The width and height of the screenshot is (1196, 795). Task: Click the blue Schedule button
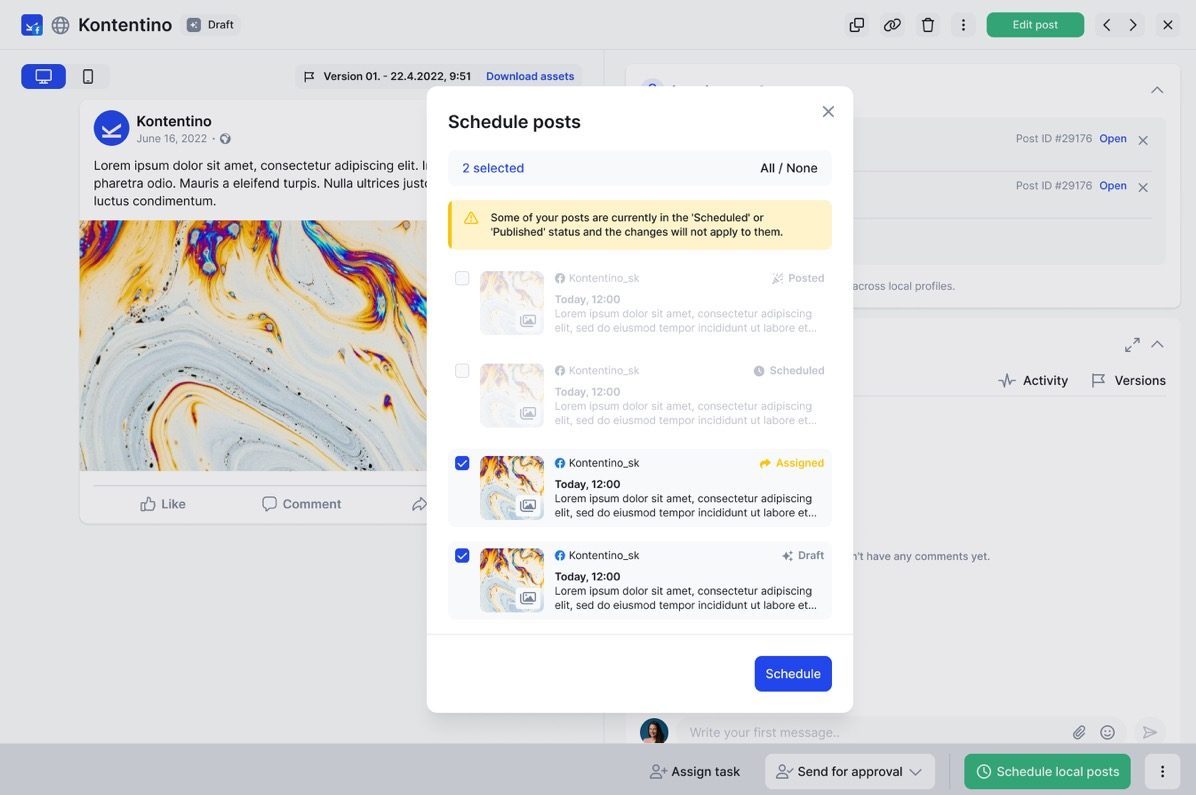[x=793, y=674]
